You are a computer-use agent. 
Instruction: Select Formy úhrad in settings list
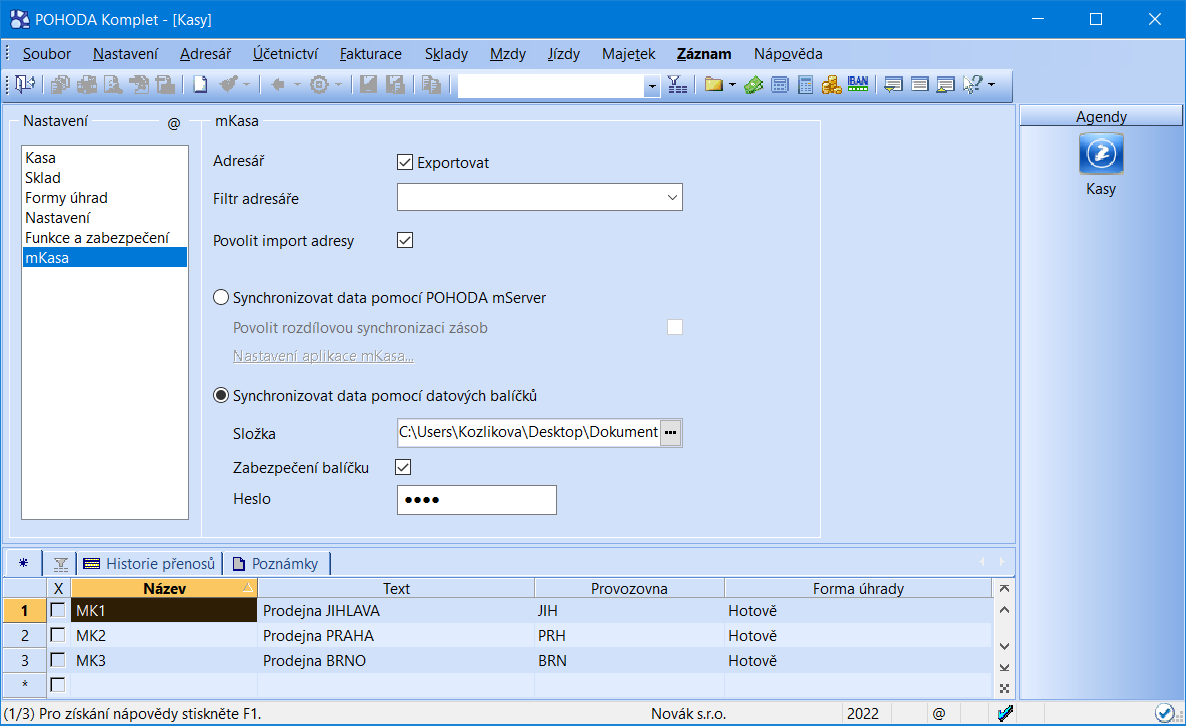coord(104,197)
